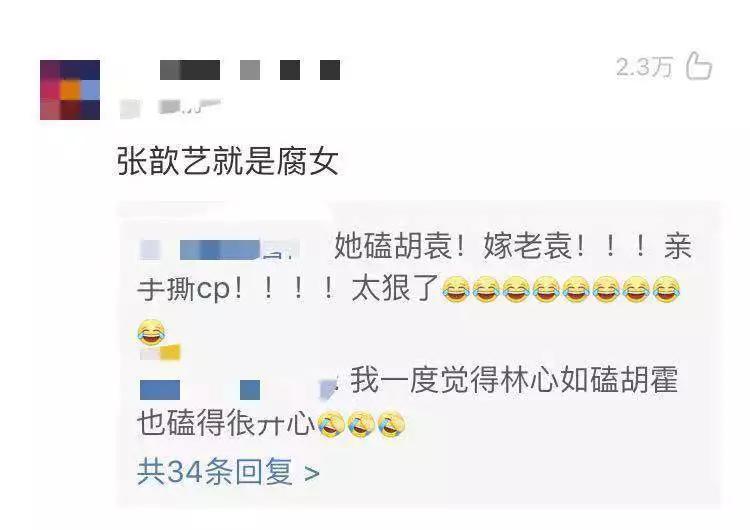Click the lone laughing emoji below first reply
The height and width of the screenshot is (530, 750).
click(x=151, y=332)
